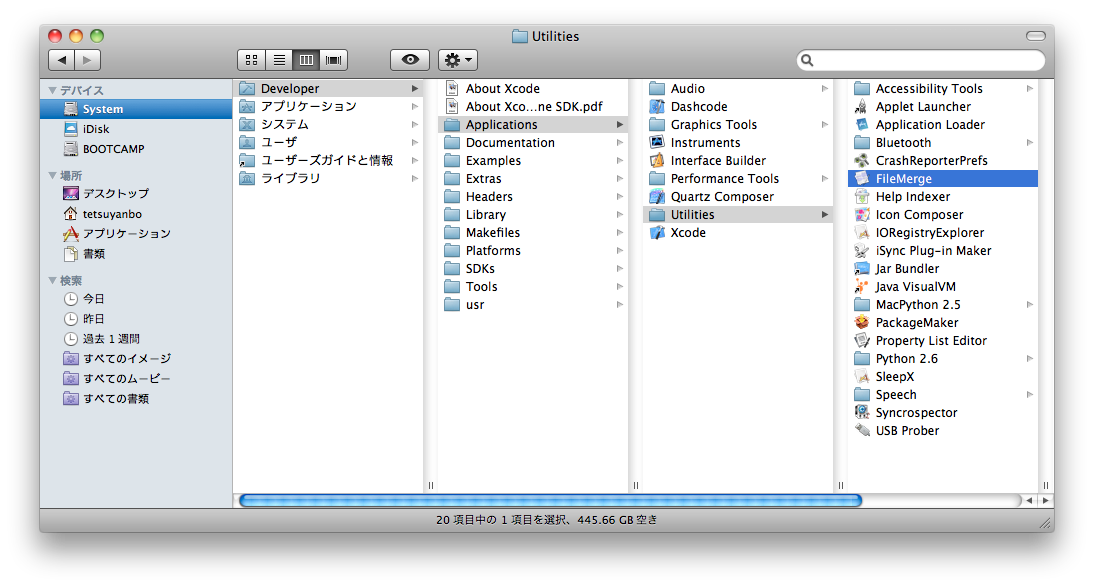Go back with the left arrow button
This screenshot has height=587, width=1094.
click(61, 60)
